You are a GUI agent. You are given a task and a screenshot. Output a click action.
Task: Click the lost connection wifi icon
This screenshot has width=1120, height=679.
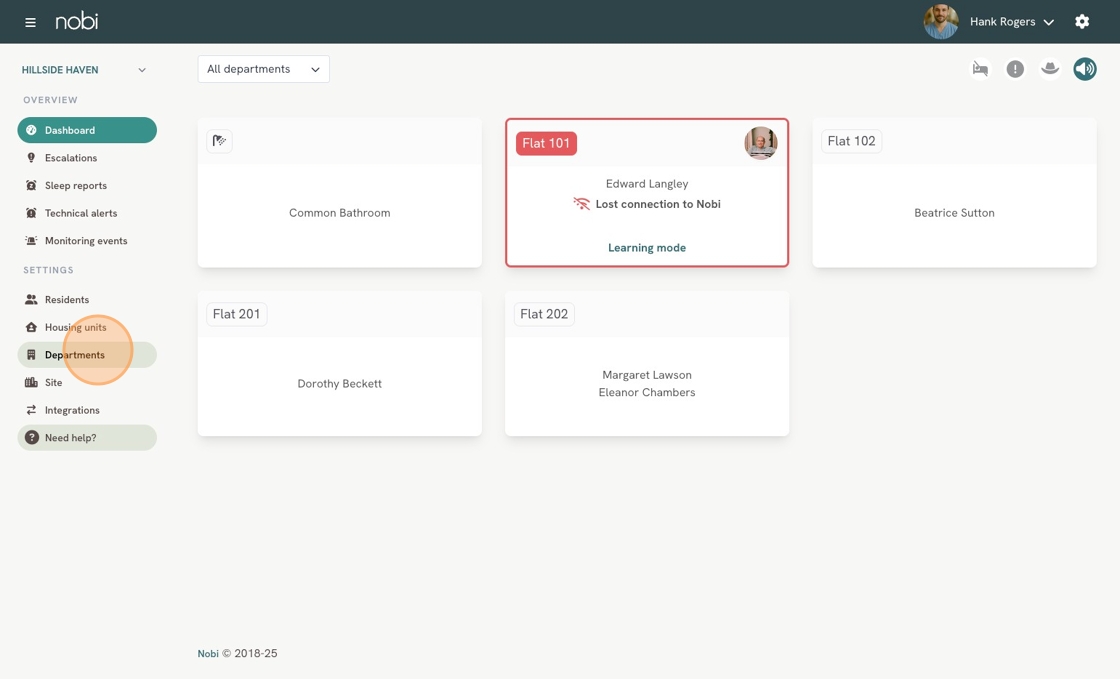click(x=581, y=204)
